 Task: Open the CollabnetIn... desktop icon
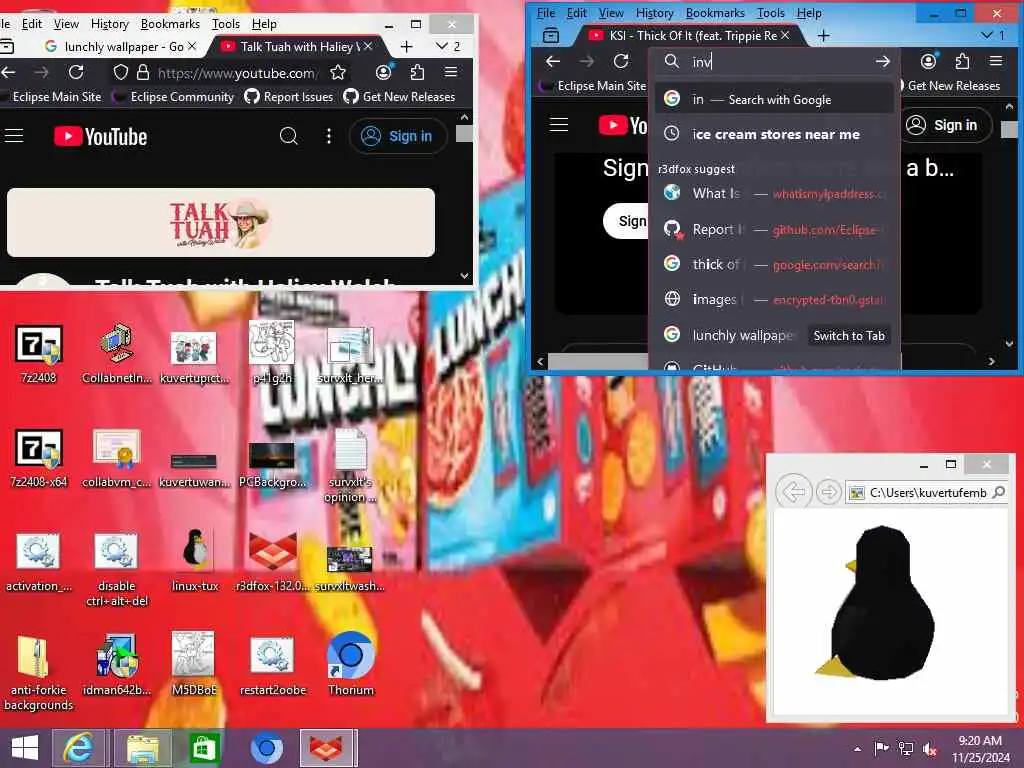(116, 354)
